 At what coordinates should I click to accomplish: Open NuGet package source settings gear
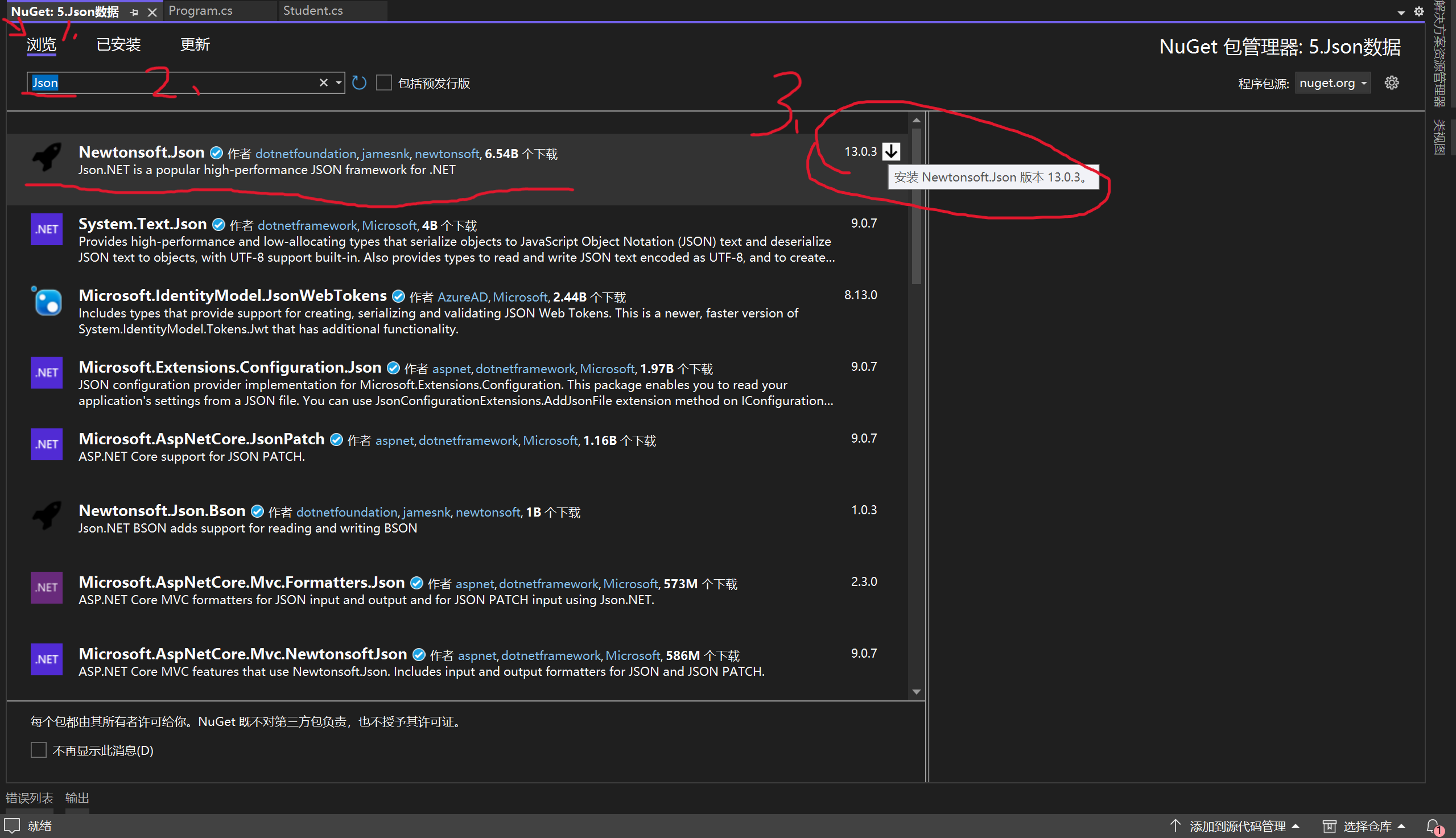pos(1392,83)
